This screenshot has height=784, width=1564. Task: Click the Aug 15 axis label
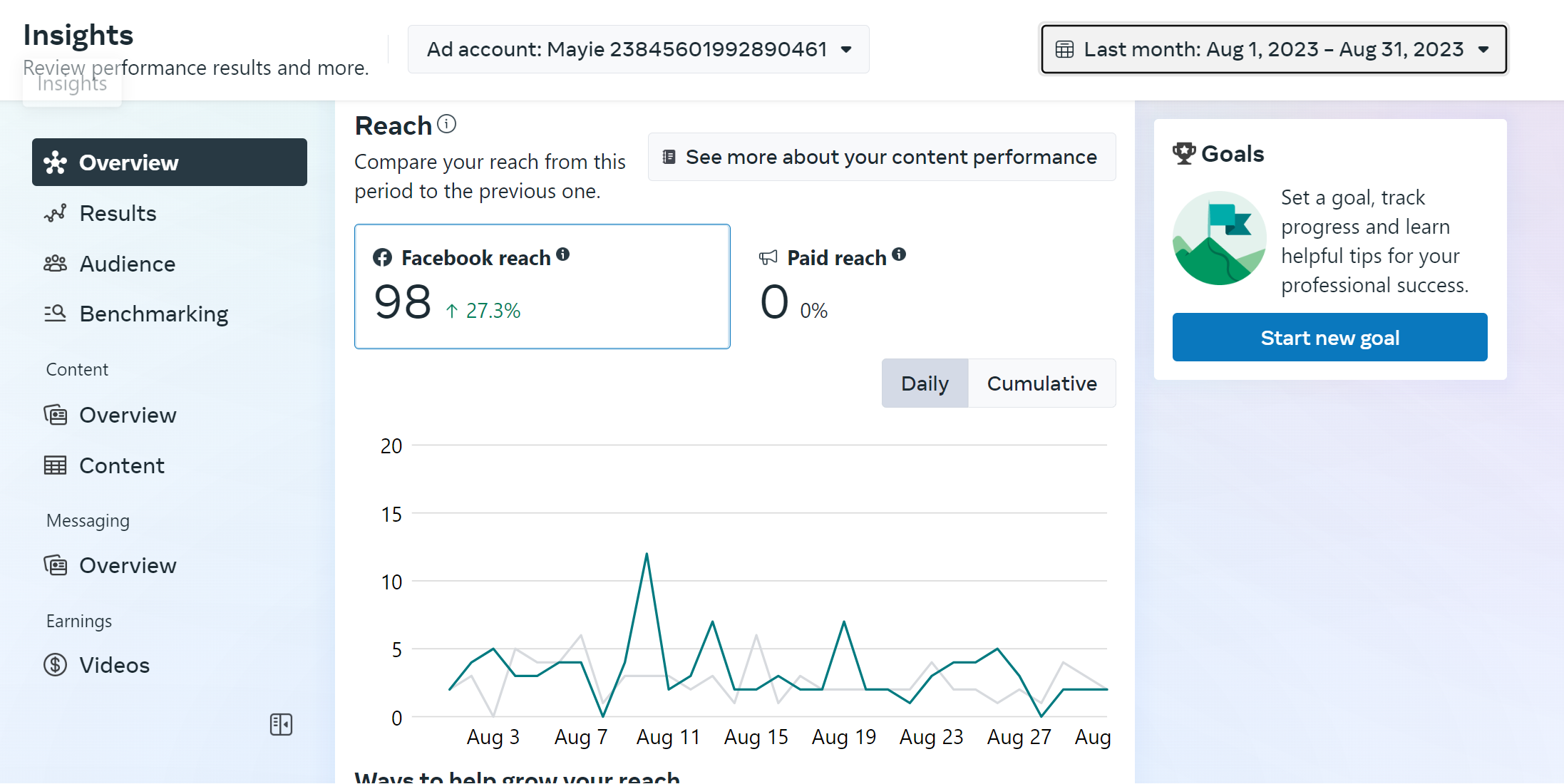click(756, 737)
